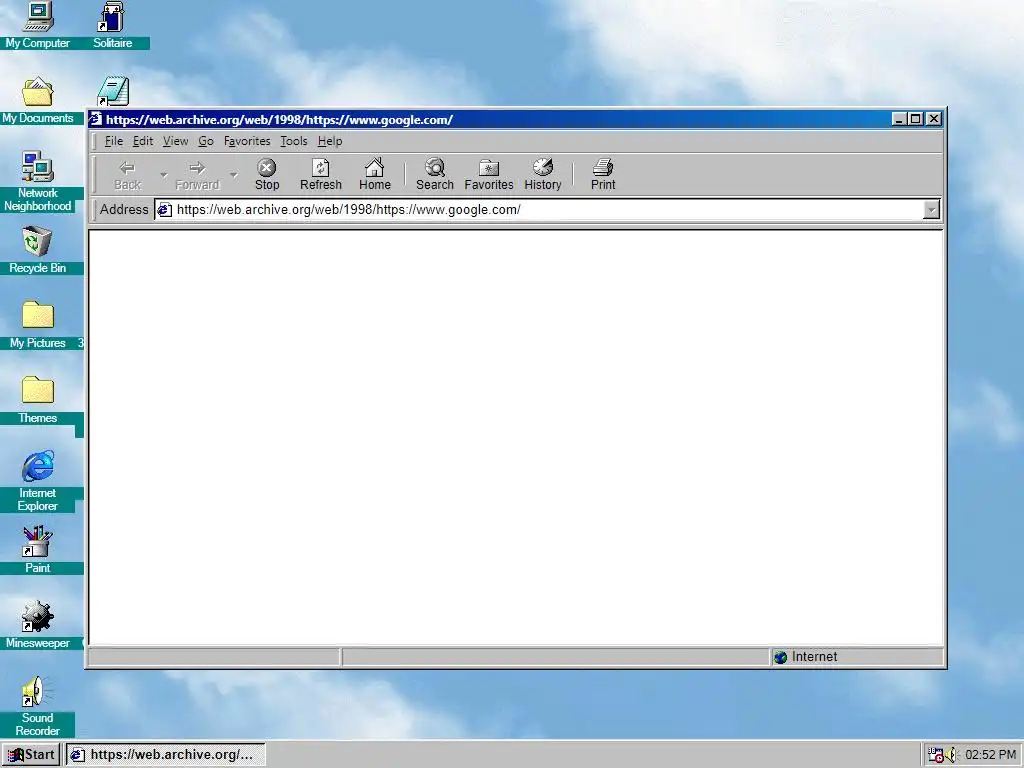Select Network Neighborhood desktop icon
Screen dimensions: 1024x768
click(x=38, y=182)
